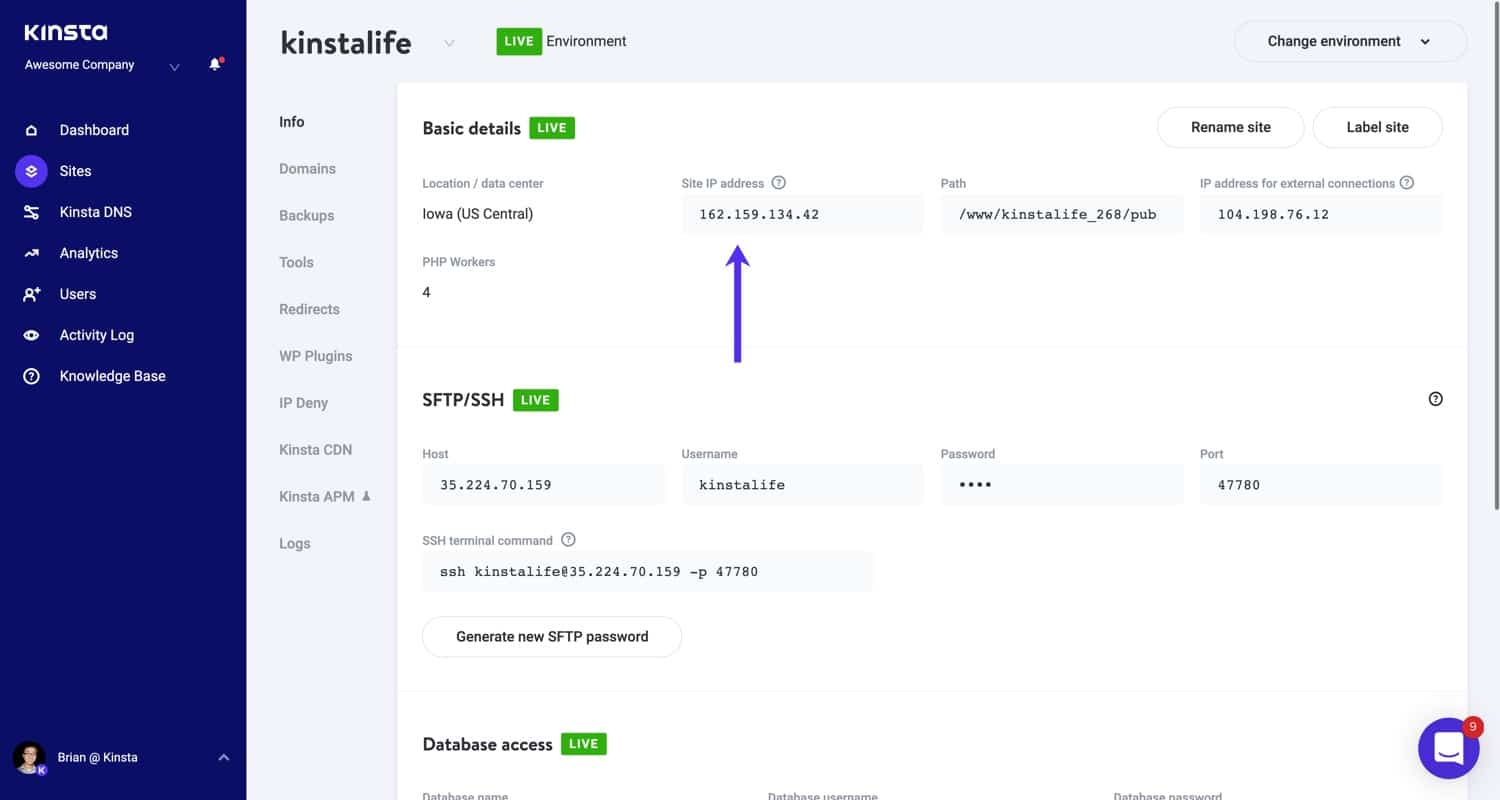Click the SFTP Username field kinstalife
1500x800 pixels.
pyautogui.click(x=802, y=485)
